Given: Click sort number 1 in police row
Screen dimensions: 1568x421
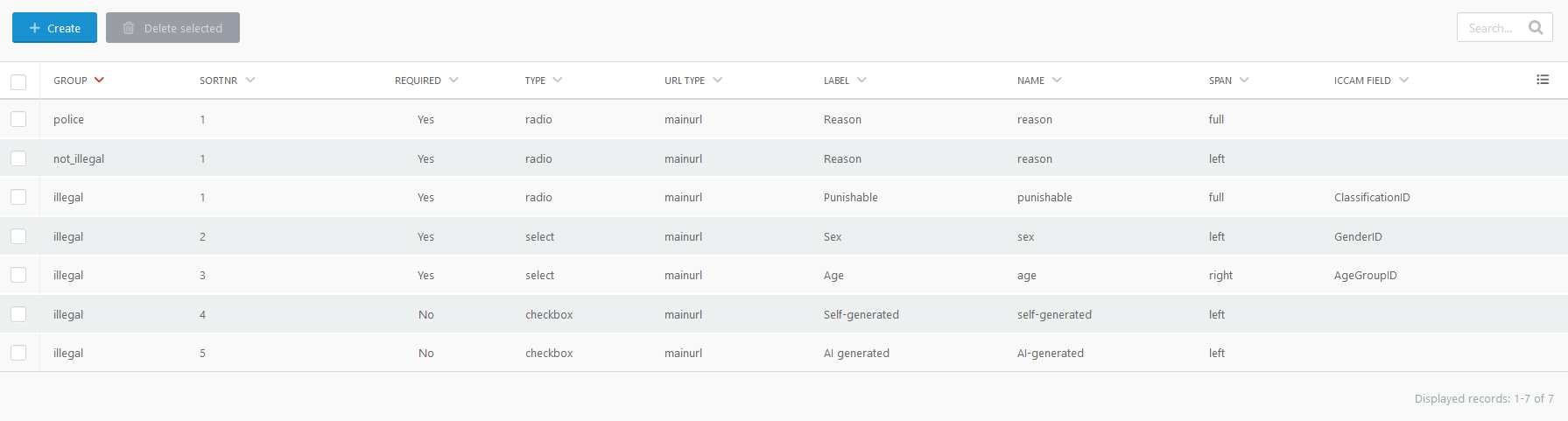Looking at the screenshot, I should 202,119.
